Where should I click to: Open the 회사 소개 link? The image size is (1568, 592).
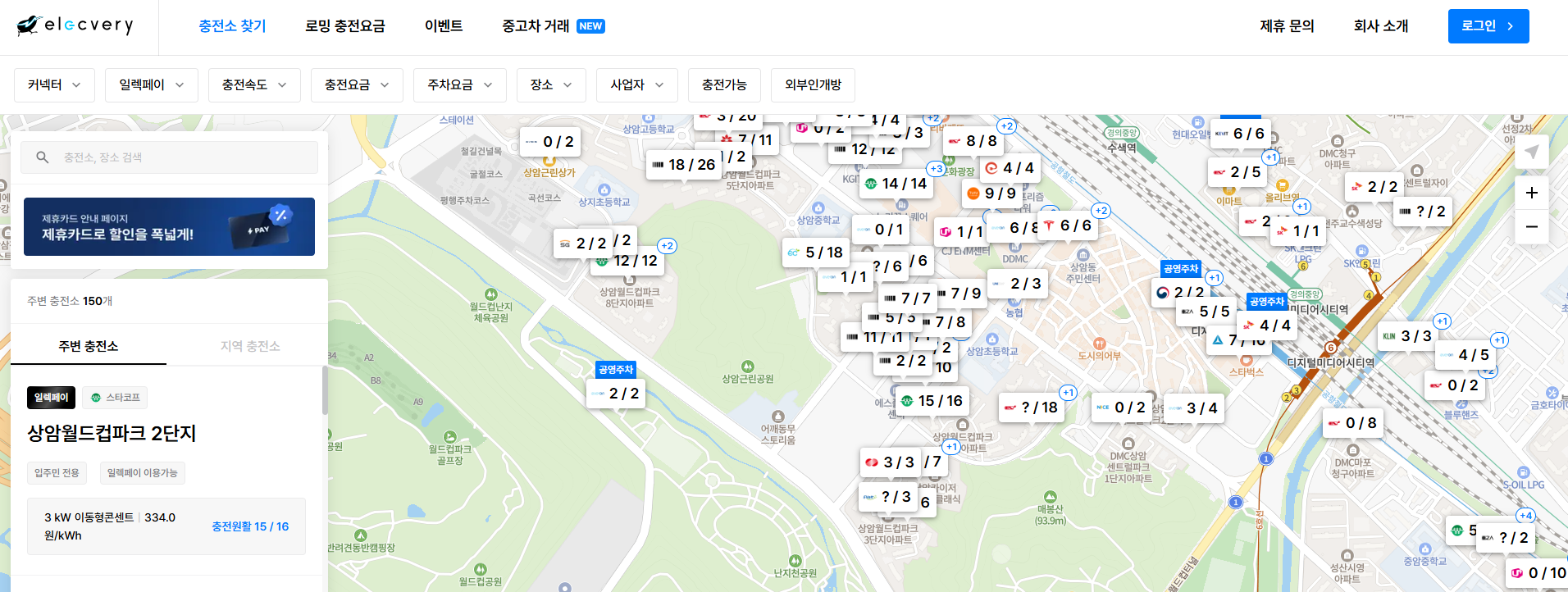tap(1381, 26)
